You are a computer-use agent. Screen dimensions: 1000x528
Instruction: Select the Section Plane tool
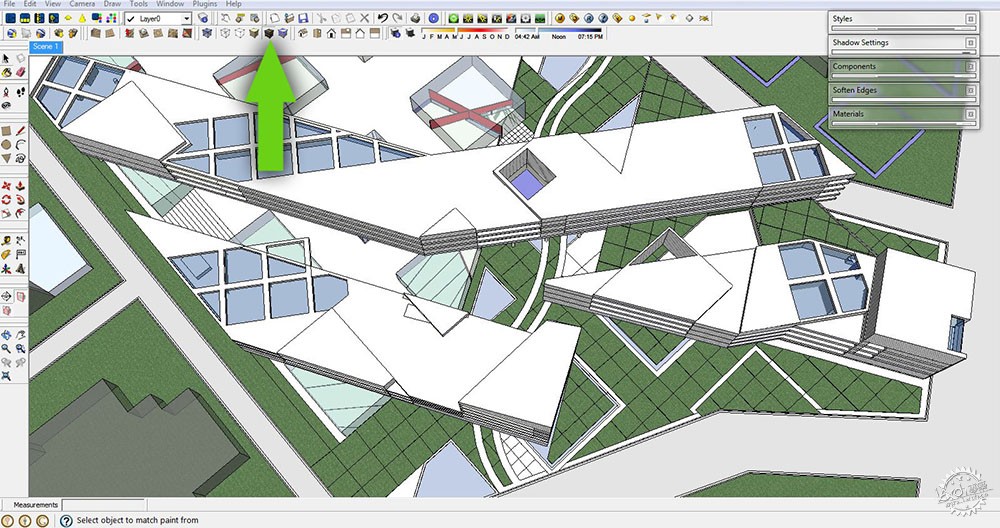pyautogui.click(x=6, y=296)
